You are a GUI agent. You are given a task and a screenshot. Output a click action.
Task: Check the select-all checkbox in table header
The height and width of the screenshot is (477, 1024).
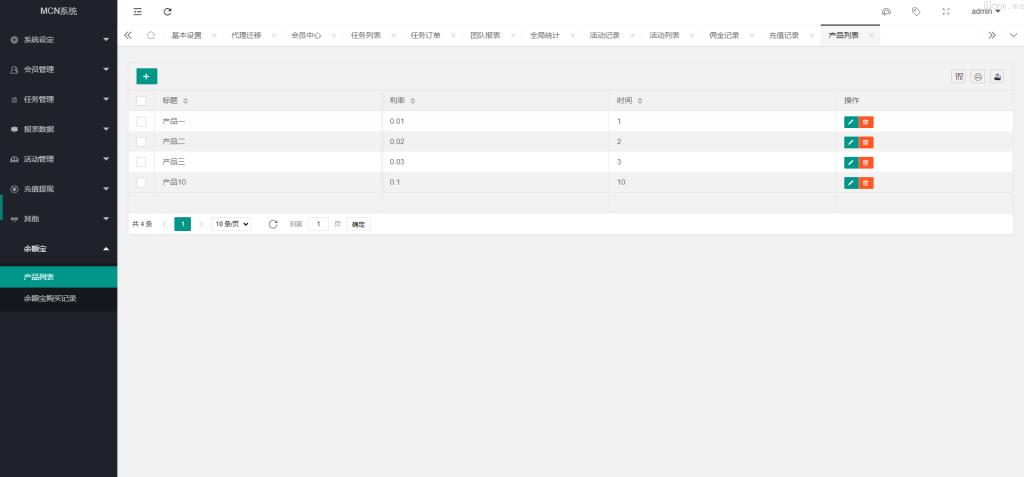click(x=141, y=101)
